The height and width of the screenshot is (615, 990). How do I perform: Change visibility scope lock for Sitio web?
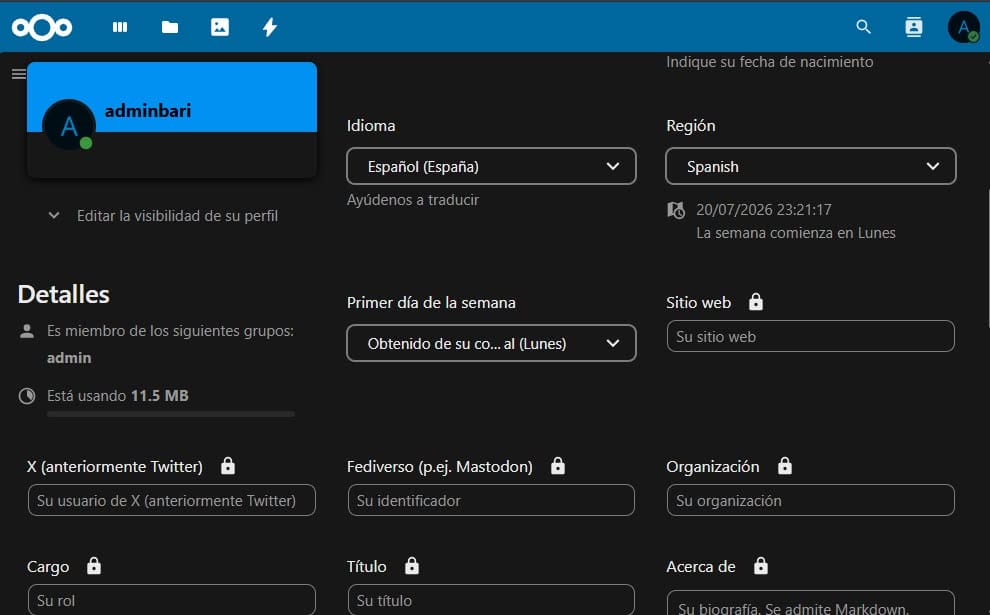tap(756, 302)
